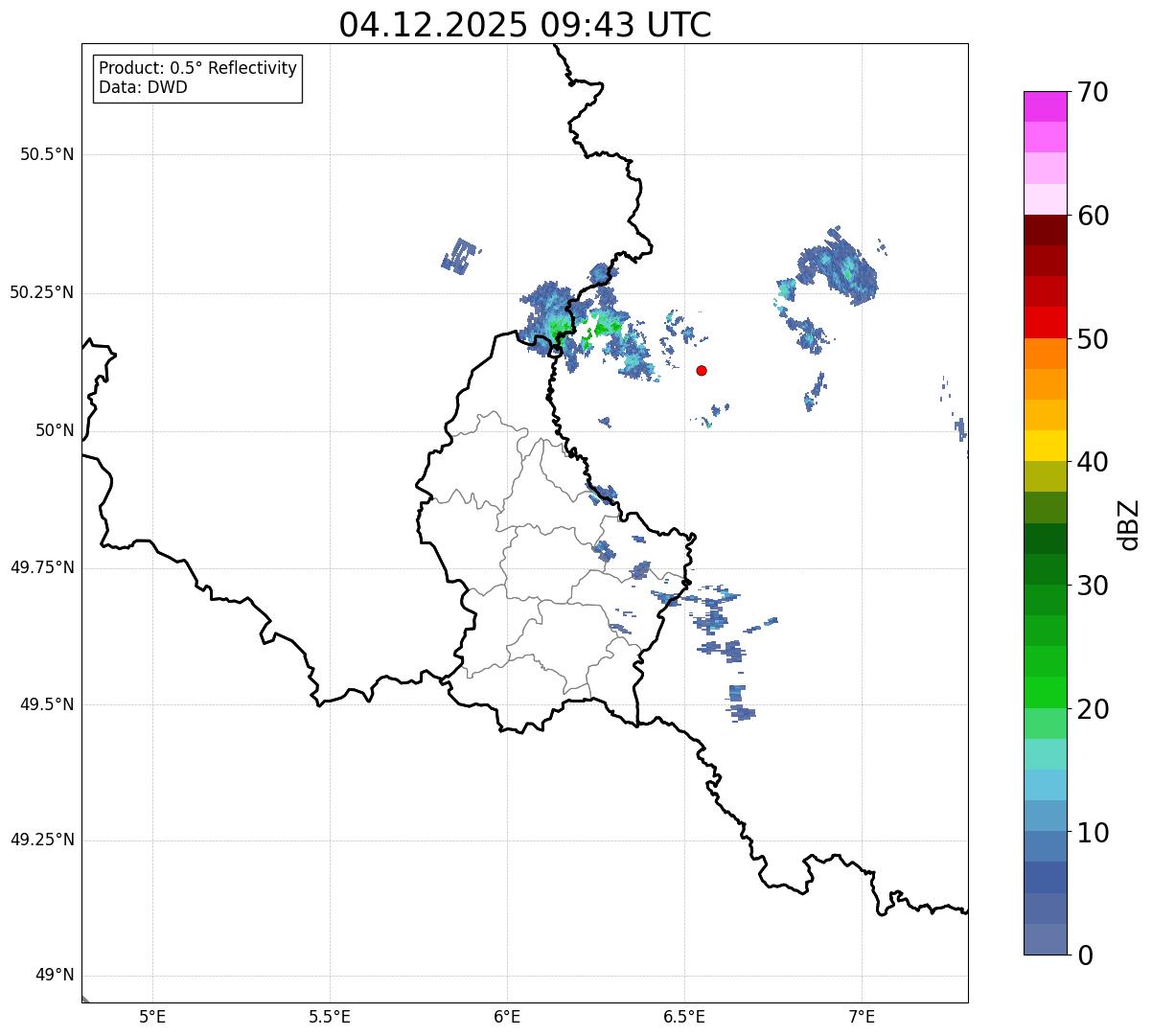The image size is (1152, 1036).
Task: Click the "7°E" longitude label
Action: [x=862, y=1017]
